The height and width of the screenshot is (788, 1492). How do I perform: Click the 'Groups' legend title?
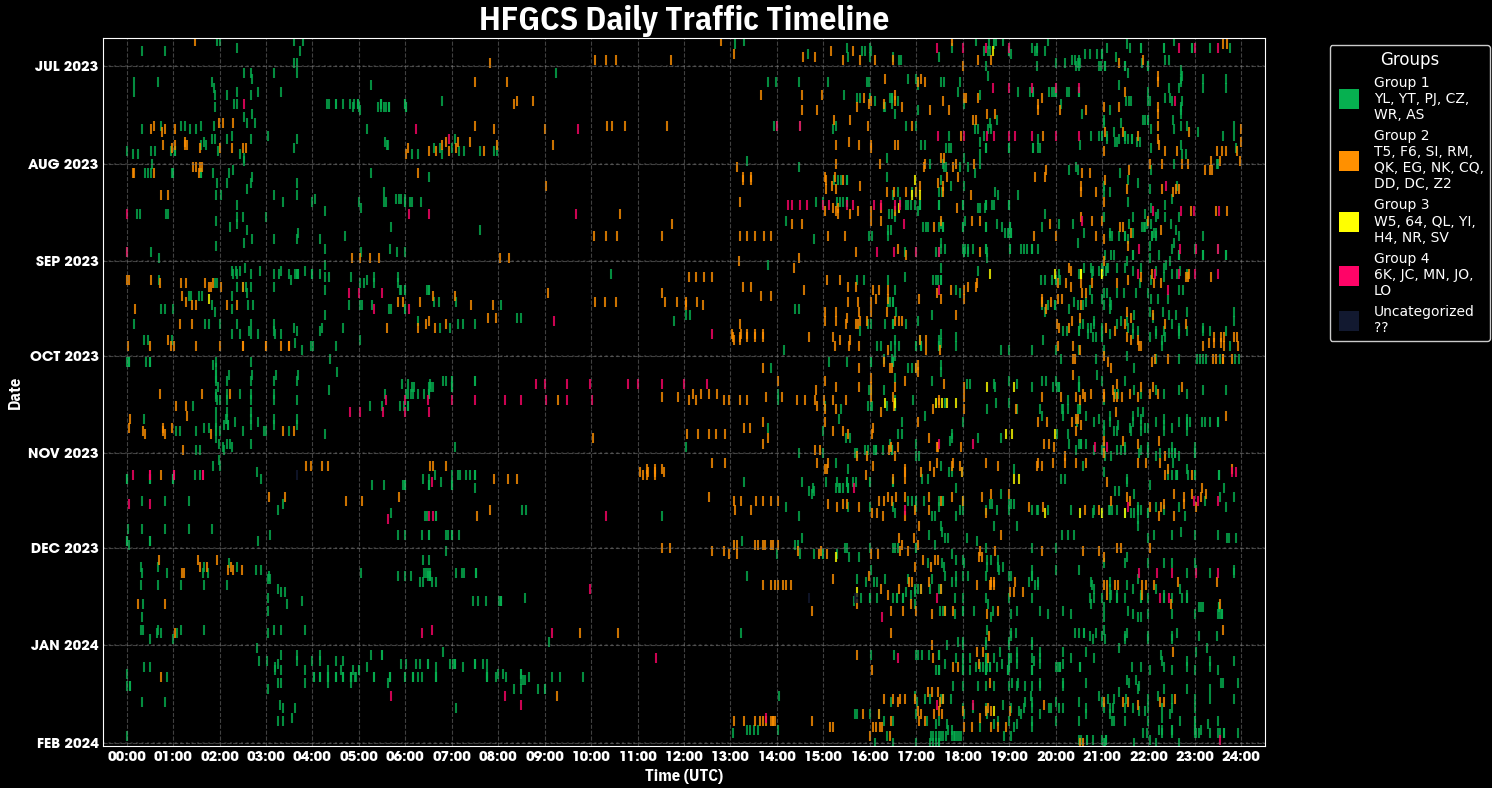1409,59
